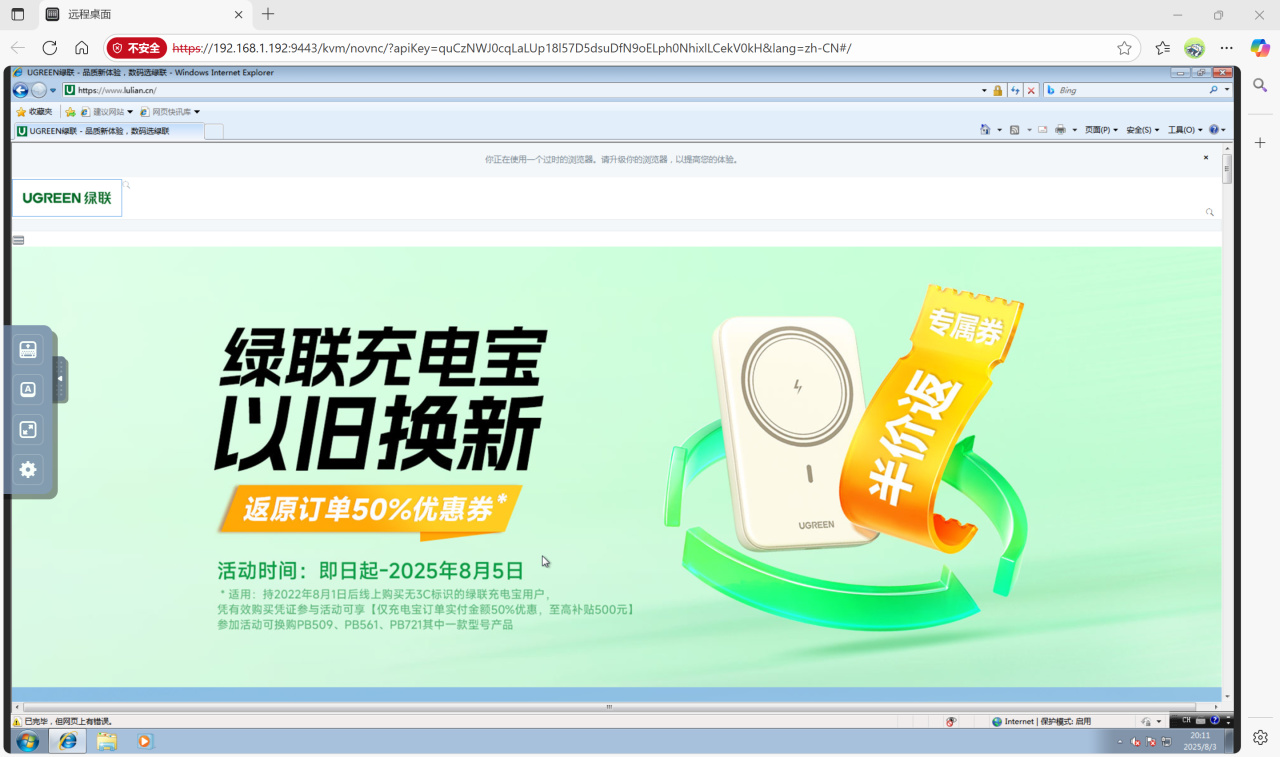Click the remote taskbar muted volume icon
Screen dimensions: 1280x757
1136,742
